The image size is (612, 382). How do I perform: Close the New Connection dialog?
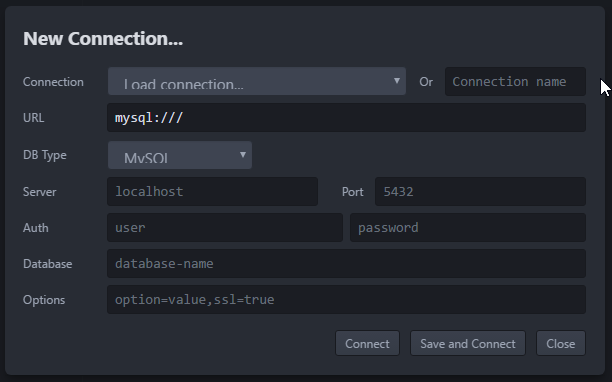pyautogui.click(x=561, y=343)
